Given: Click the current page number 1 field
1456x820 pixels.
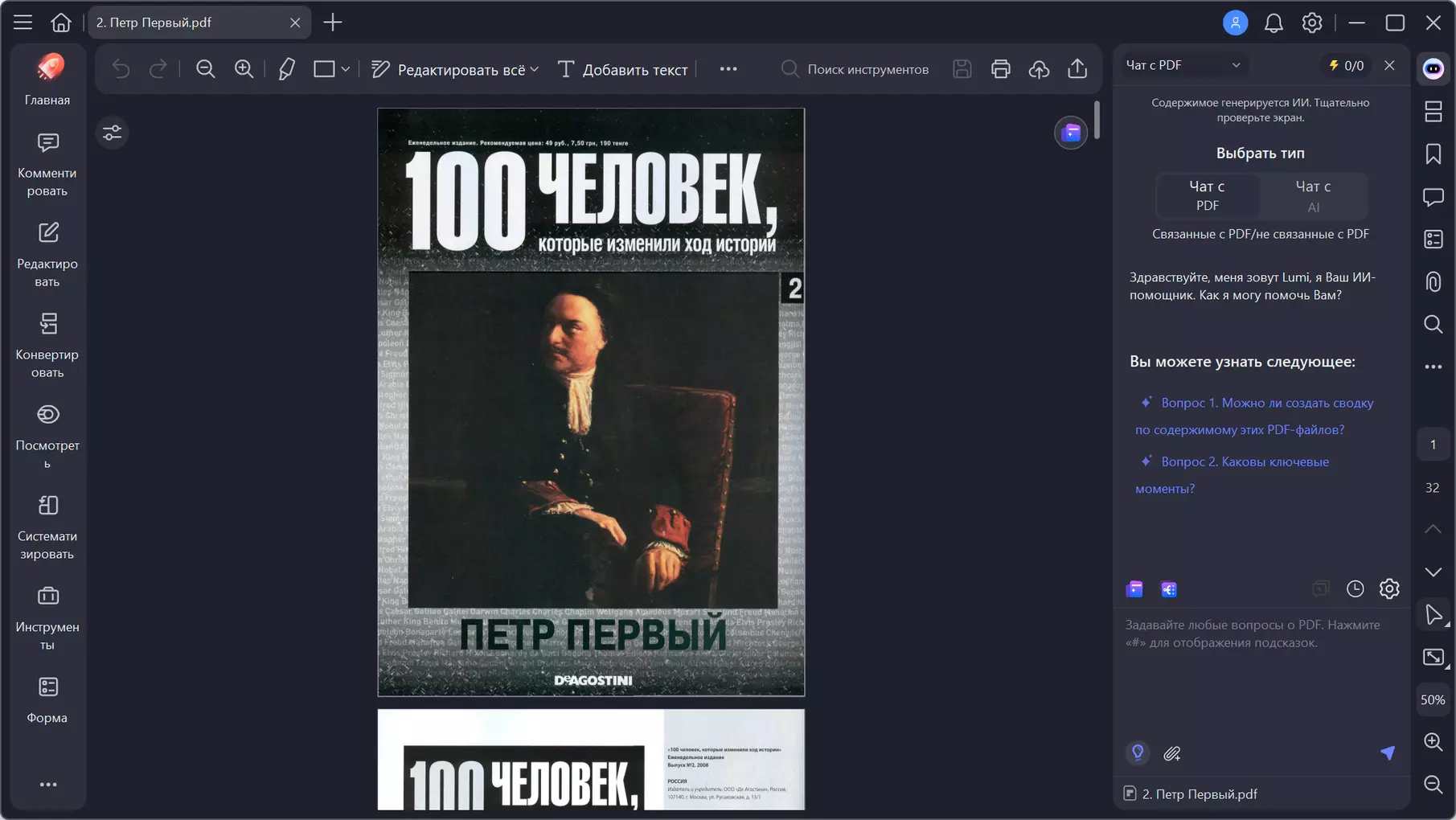Looking at the screenshot, I should coord(1433,445).
